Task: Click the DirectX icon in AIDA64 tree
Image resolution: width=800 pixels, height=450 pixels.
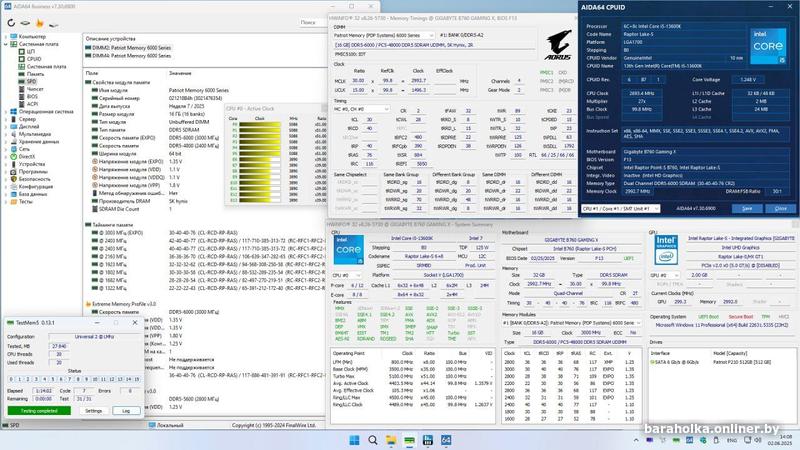Action: point(14,157)
